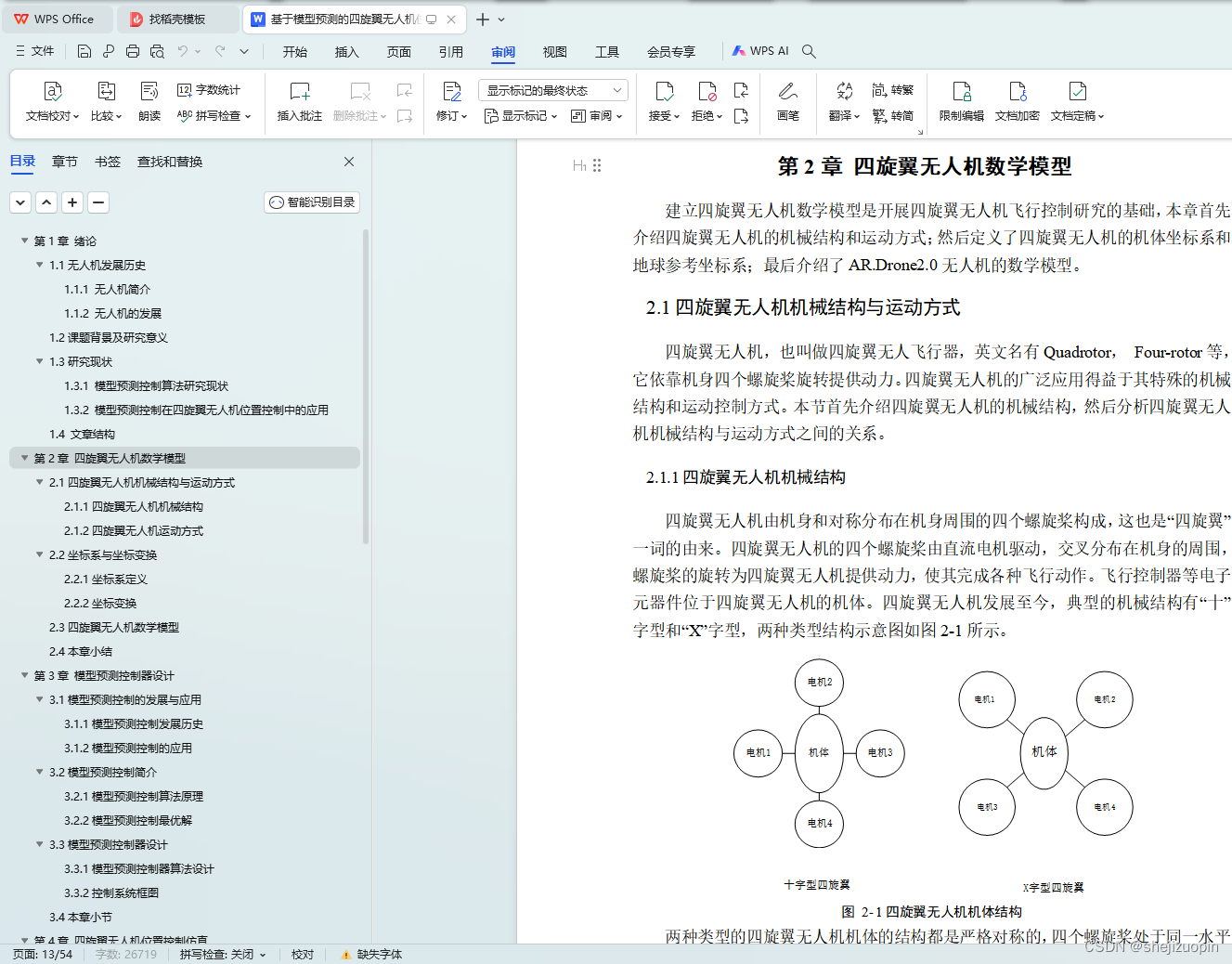Click the add new tab plus icon
1232x964 pixels.
(x=483, y=19)
